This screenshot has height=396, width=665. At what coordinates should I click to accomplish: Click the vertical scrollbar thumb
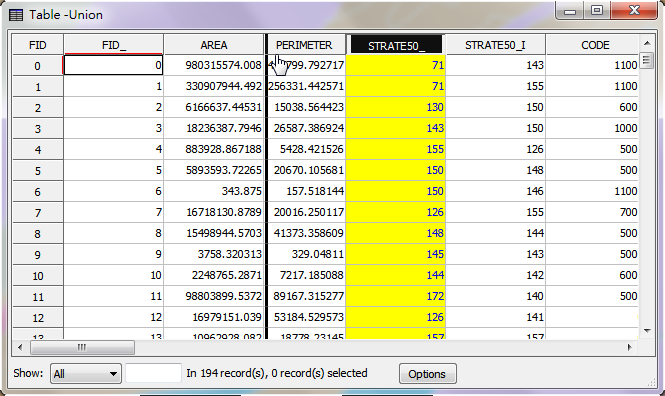(x=647, y=60)
